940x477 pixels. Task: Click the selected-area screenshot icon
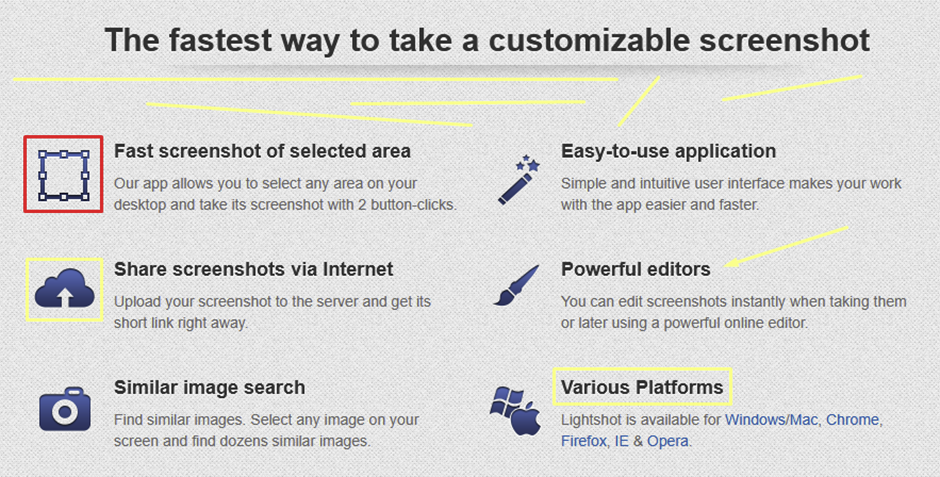tap(63, 175)
